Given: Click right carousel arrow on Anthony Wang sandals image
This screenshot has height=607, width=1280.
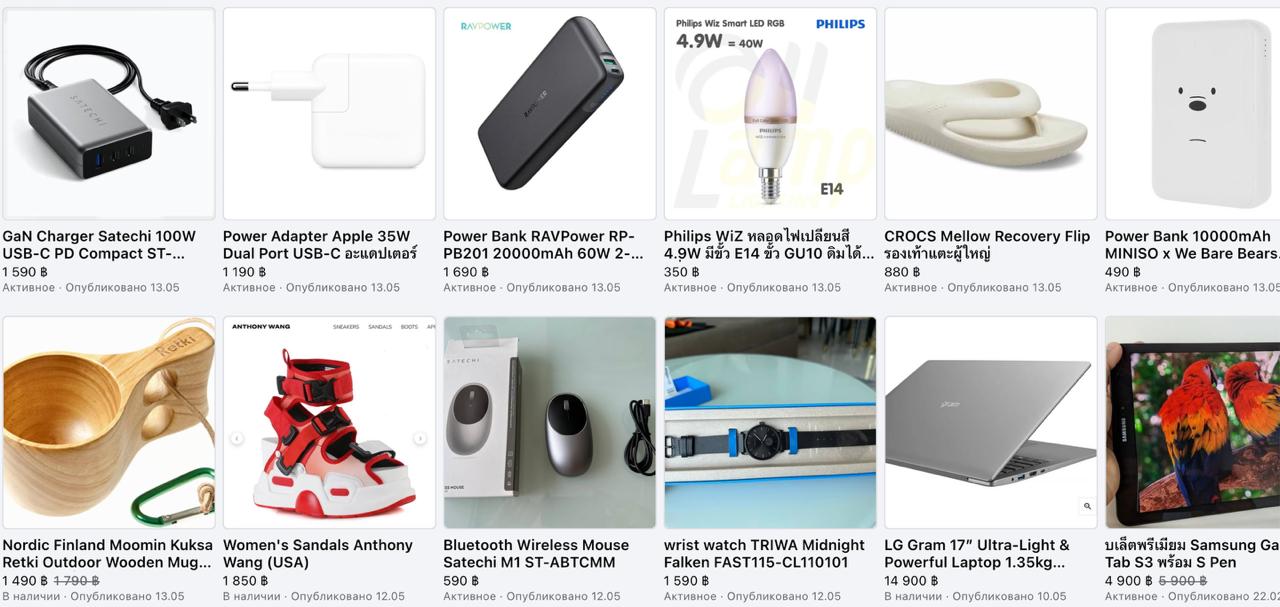Looking at the screenshot, I should tap(420, 438).
